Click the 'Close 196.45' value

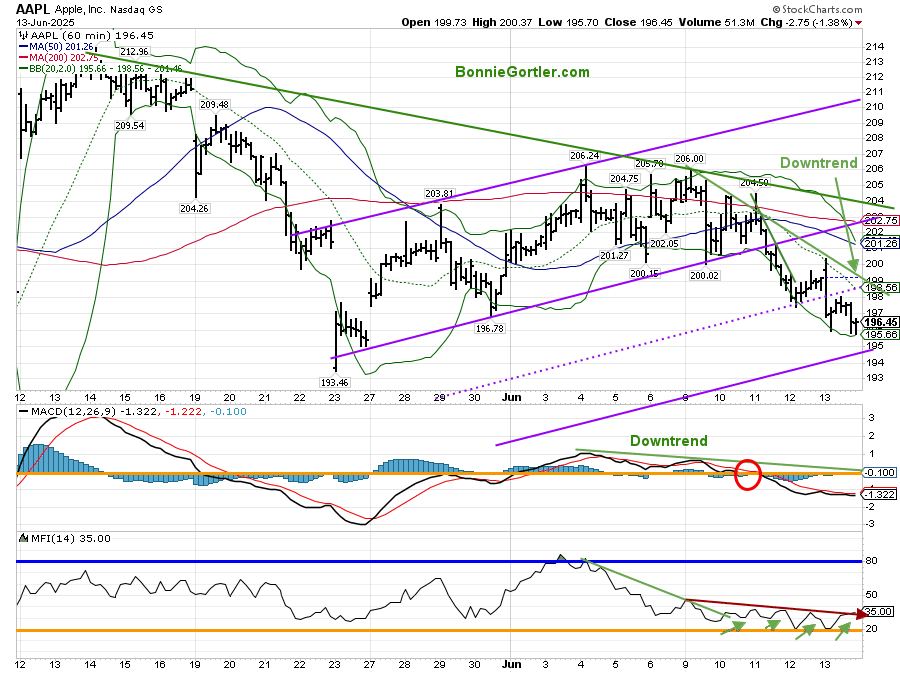tap(638, 22)
